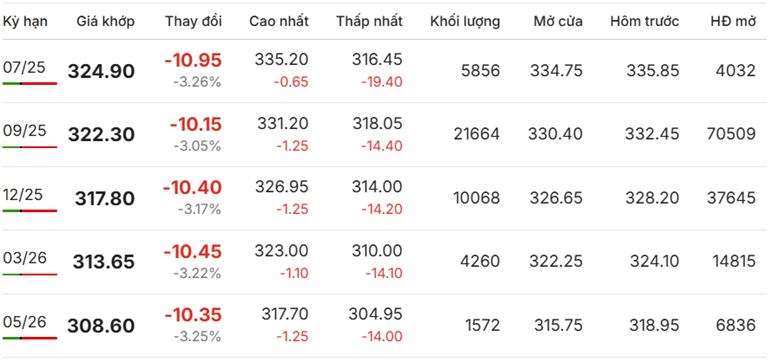The image size is (770, 362).
Task: Sort by Thay đổi column header
Action: click(193, 21)
